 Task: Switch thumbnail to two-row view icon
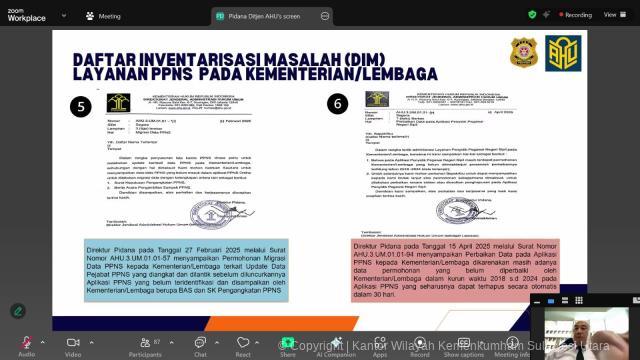pos(565,301)
